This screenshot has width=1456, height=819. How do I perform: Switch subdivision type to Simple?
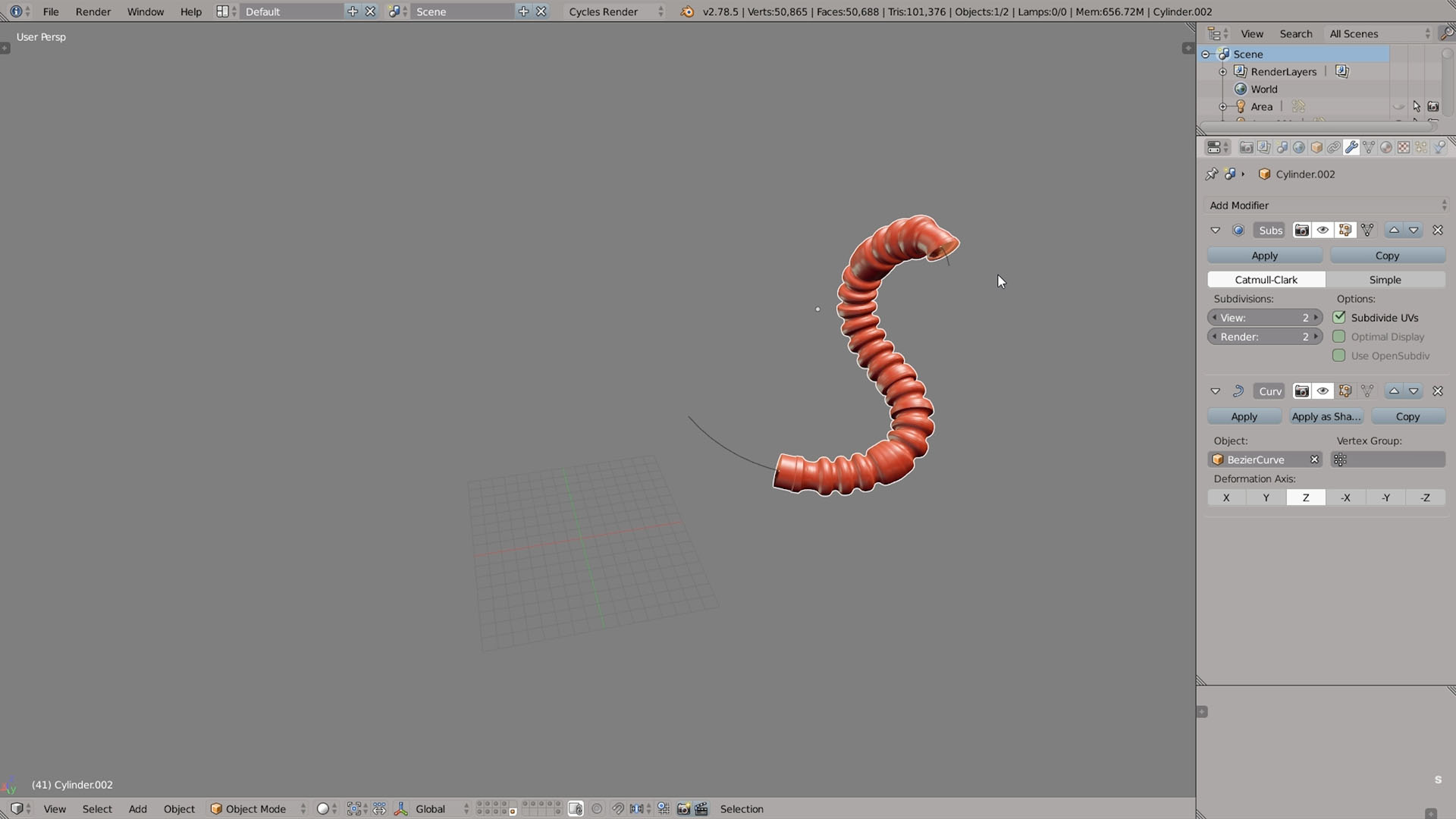coord(1385,280)
